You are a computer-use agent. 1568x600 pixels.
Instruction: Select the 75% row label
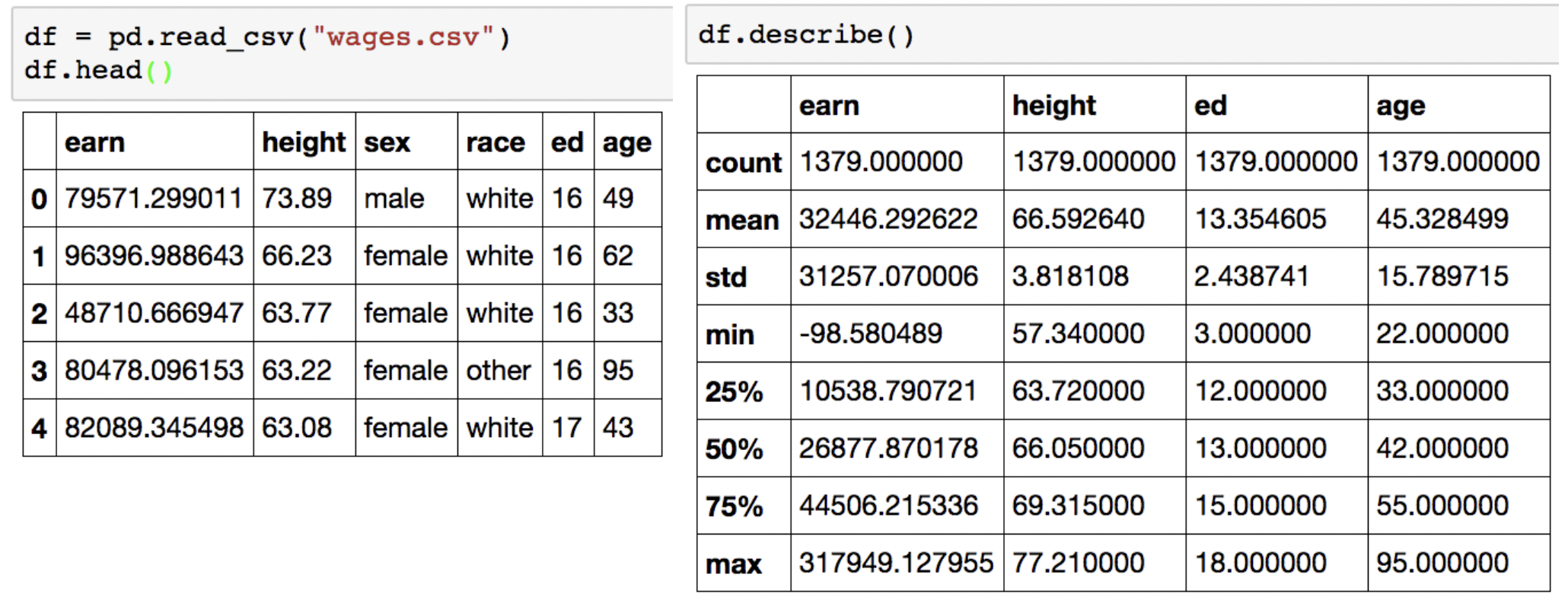point(734,506)
